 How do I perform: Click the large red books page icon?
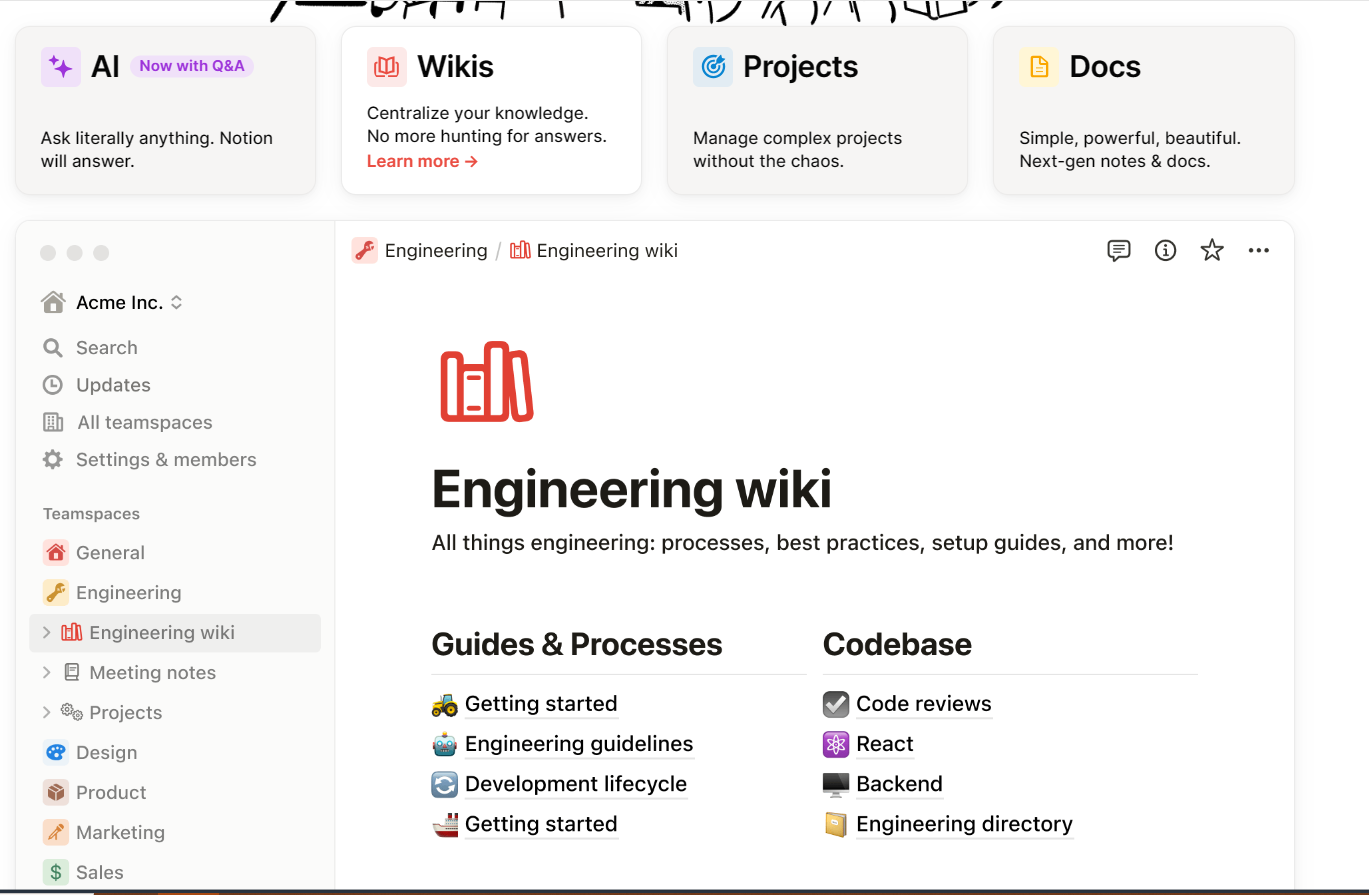click(486, 382)
